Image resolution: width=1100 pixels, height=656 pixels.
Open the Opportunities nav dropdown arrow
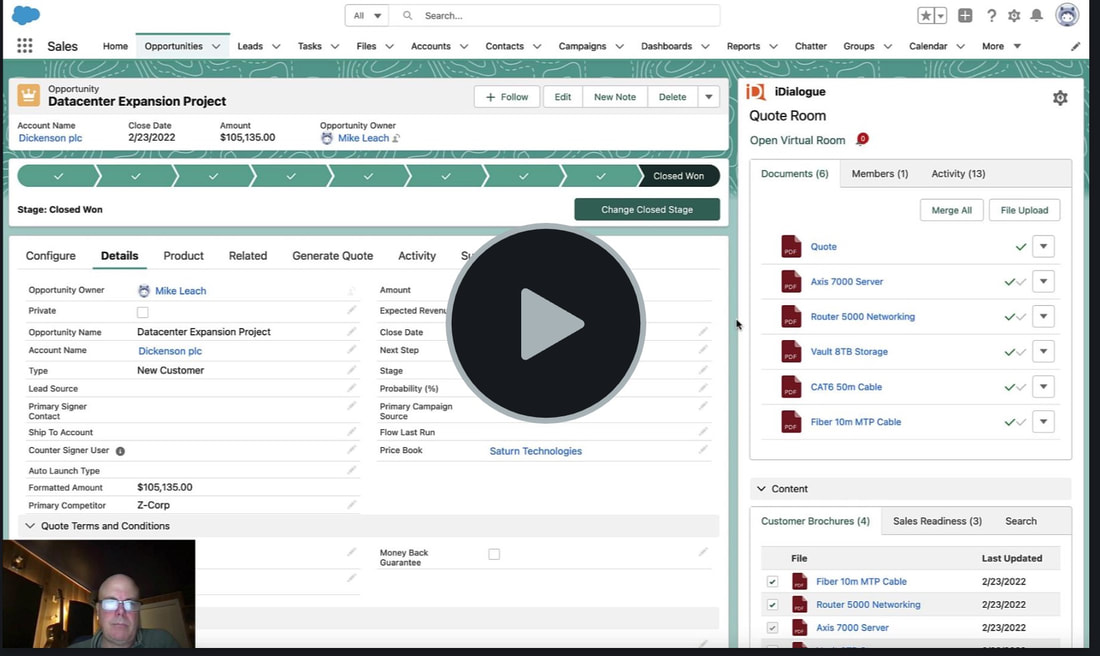click(x=216, y=46)
